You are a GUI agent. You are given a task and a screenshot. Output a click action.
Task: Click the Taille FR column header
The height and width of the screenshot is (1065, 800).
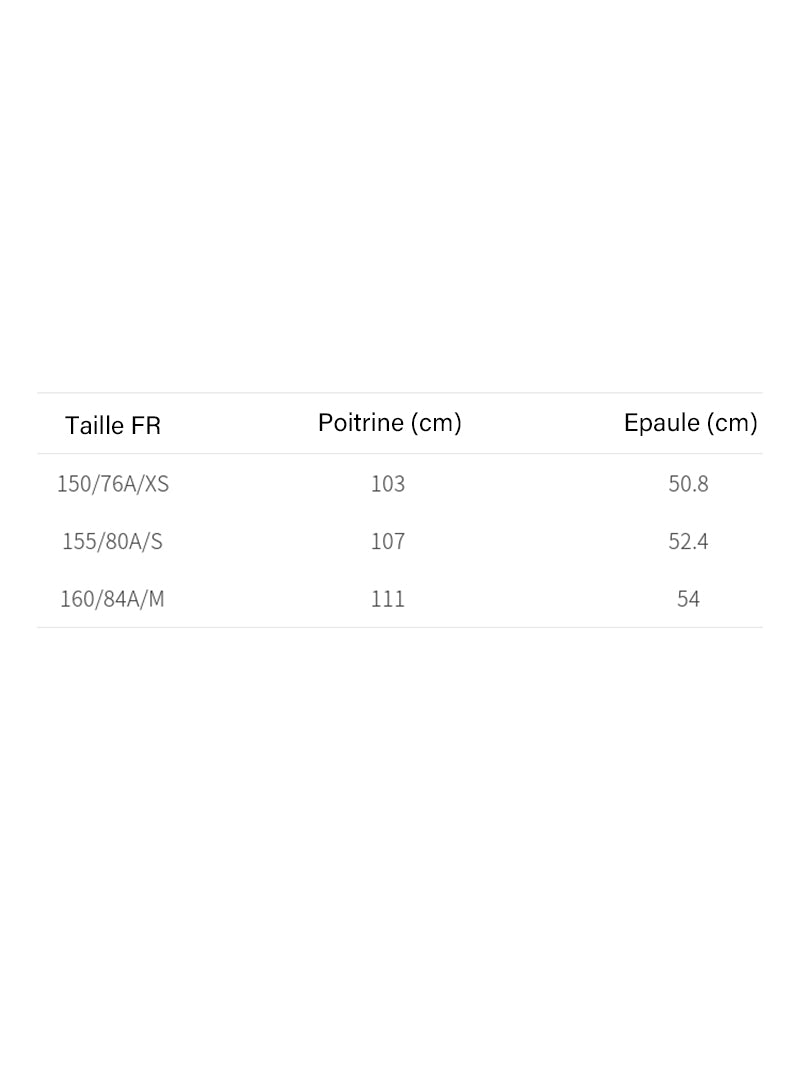[113, 425]
